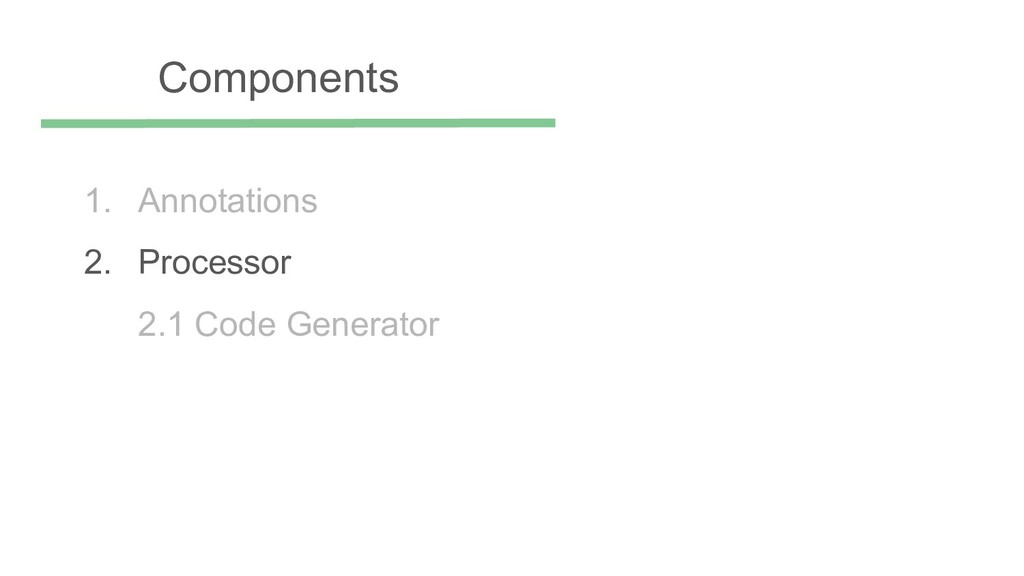Select the Annotations list item
1024x576 pixels.
pos(227,201)
